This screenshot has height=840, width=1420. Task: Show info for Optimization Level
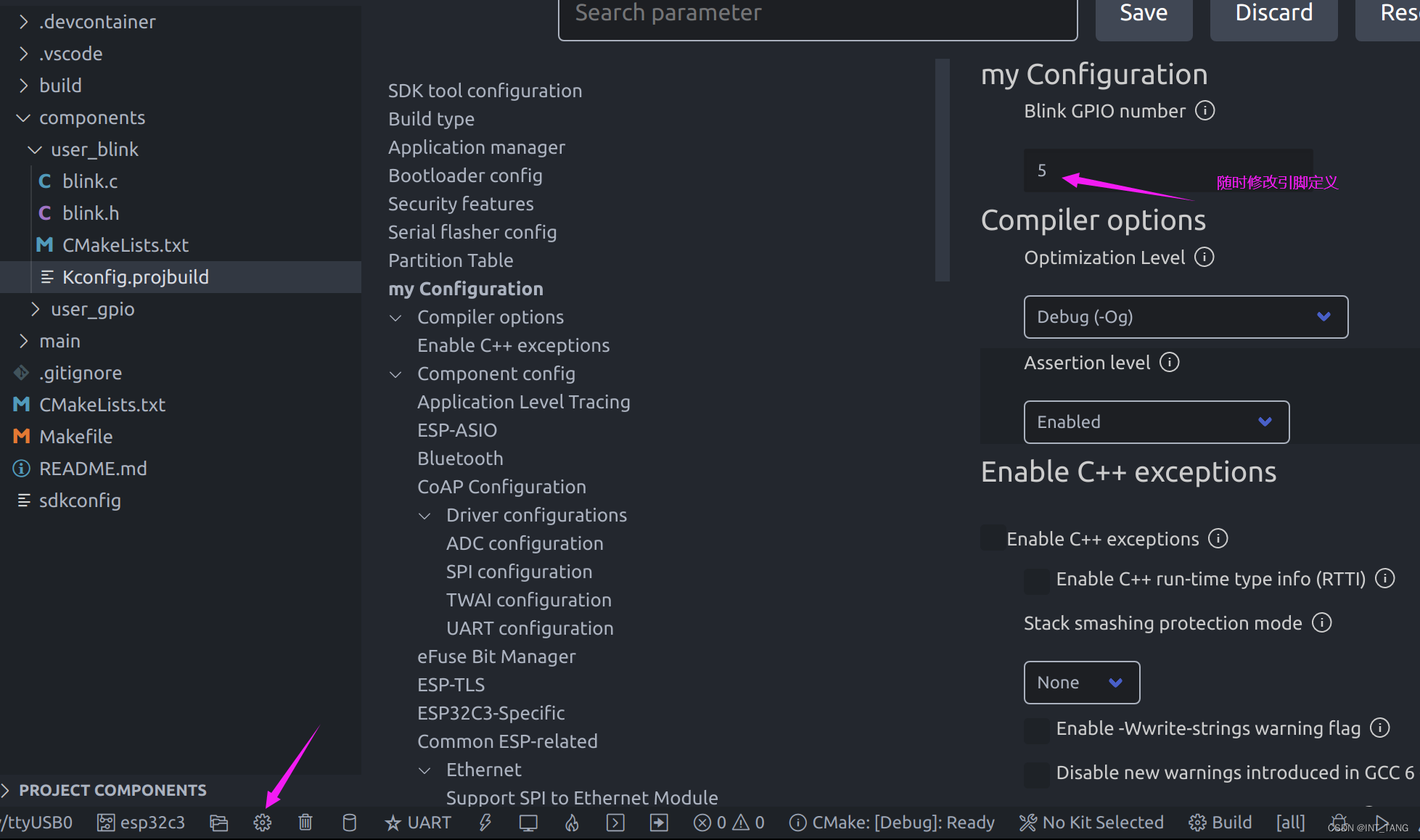[1204, 257]
